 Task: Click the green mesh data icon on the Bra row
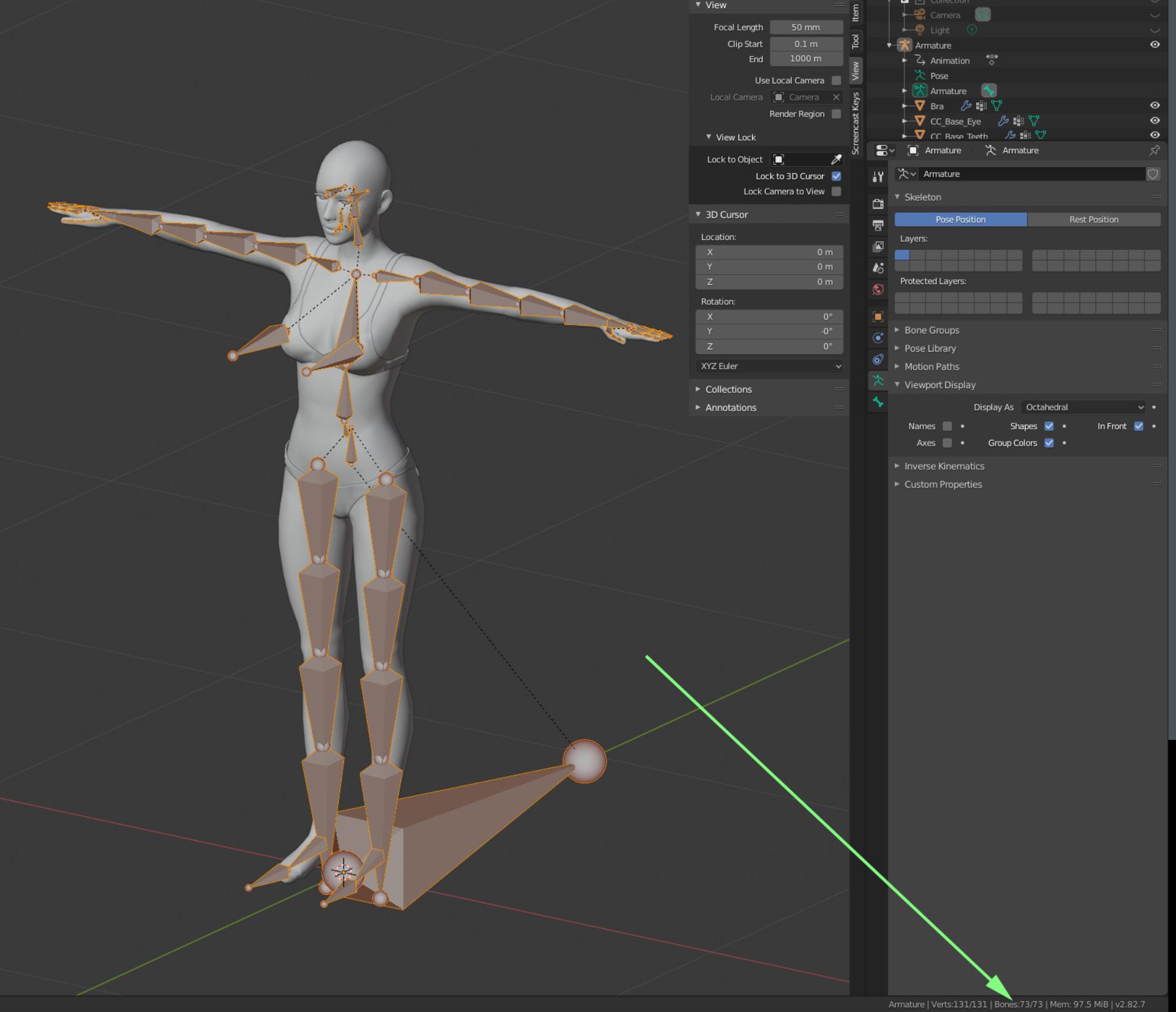[997, 106]
